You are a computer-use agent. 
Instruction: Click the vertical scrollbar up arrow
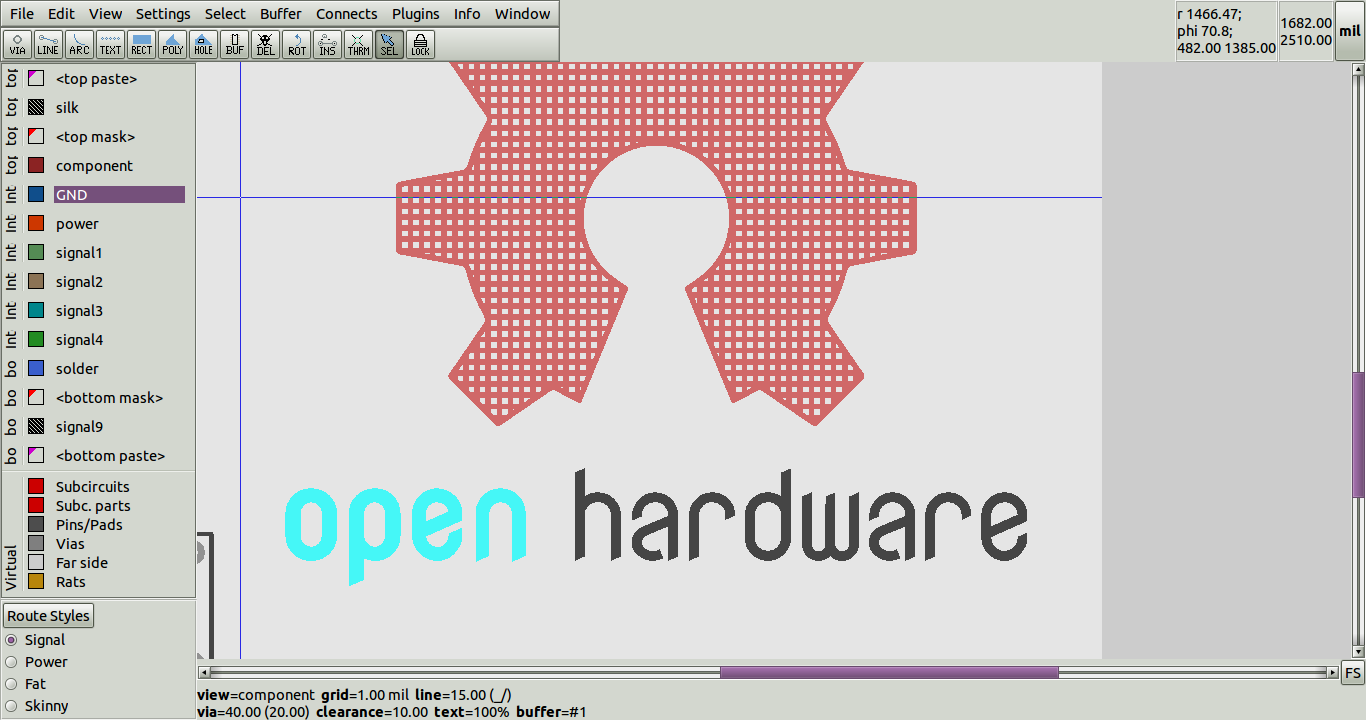1358,70
